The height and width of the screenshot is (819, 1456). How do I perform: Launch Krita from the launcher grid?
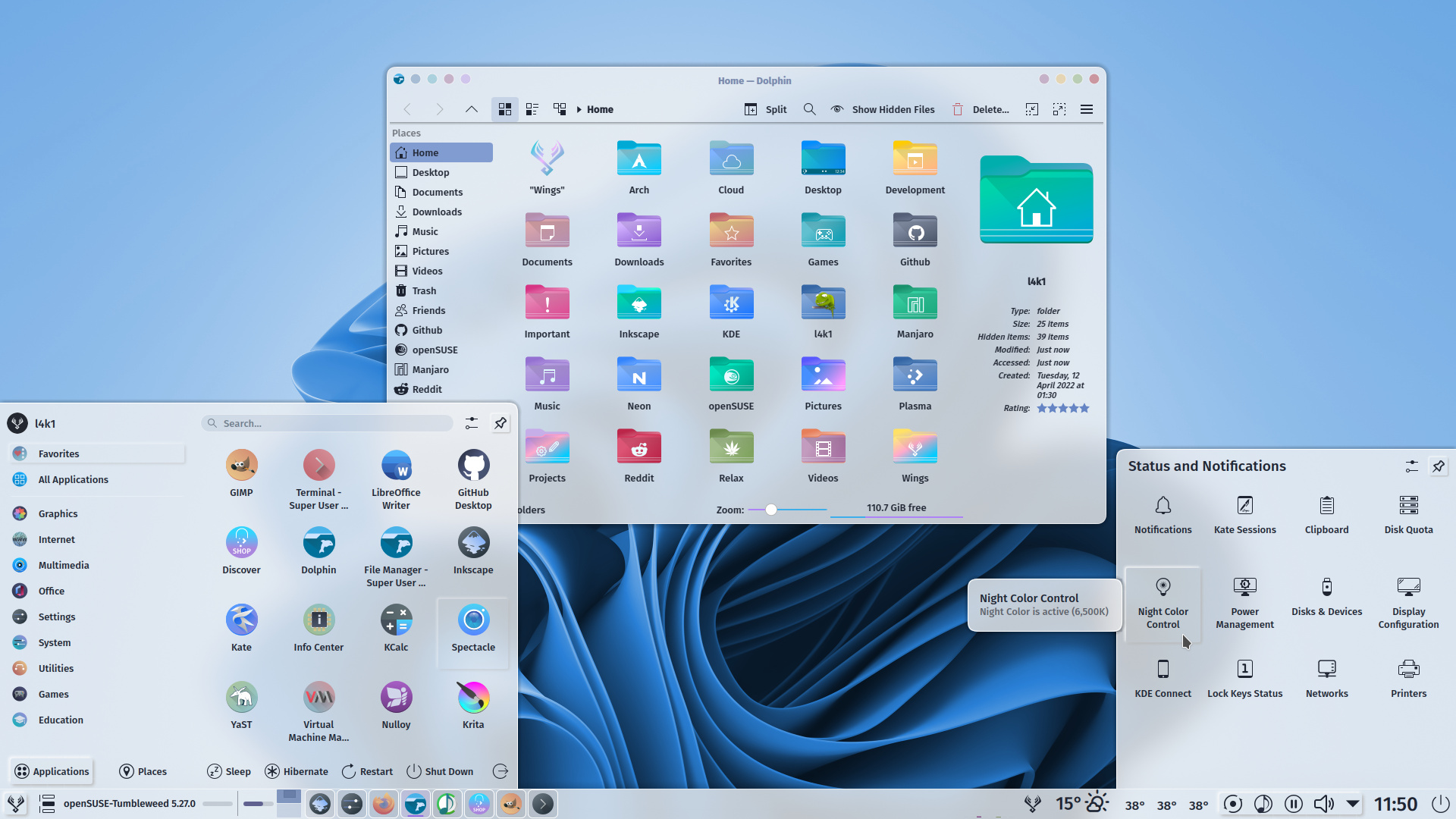(x=473, y=706)
